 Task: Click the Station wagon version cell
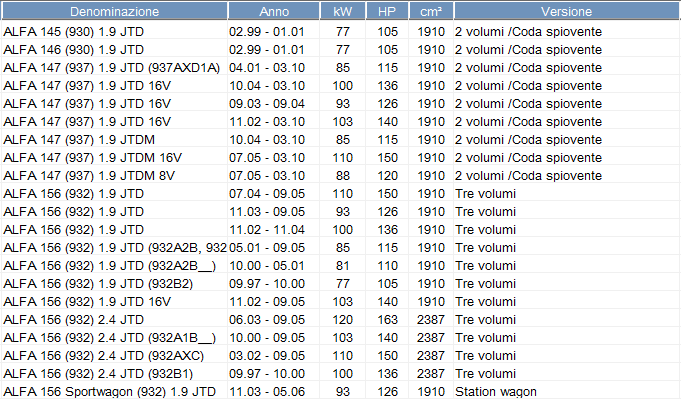click(x=496, y=391)
